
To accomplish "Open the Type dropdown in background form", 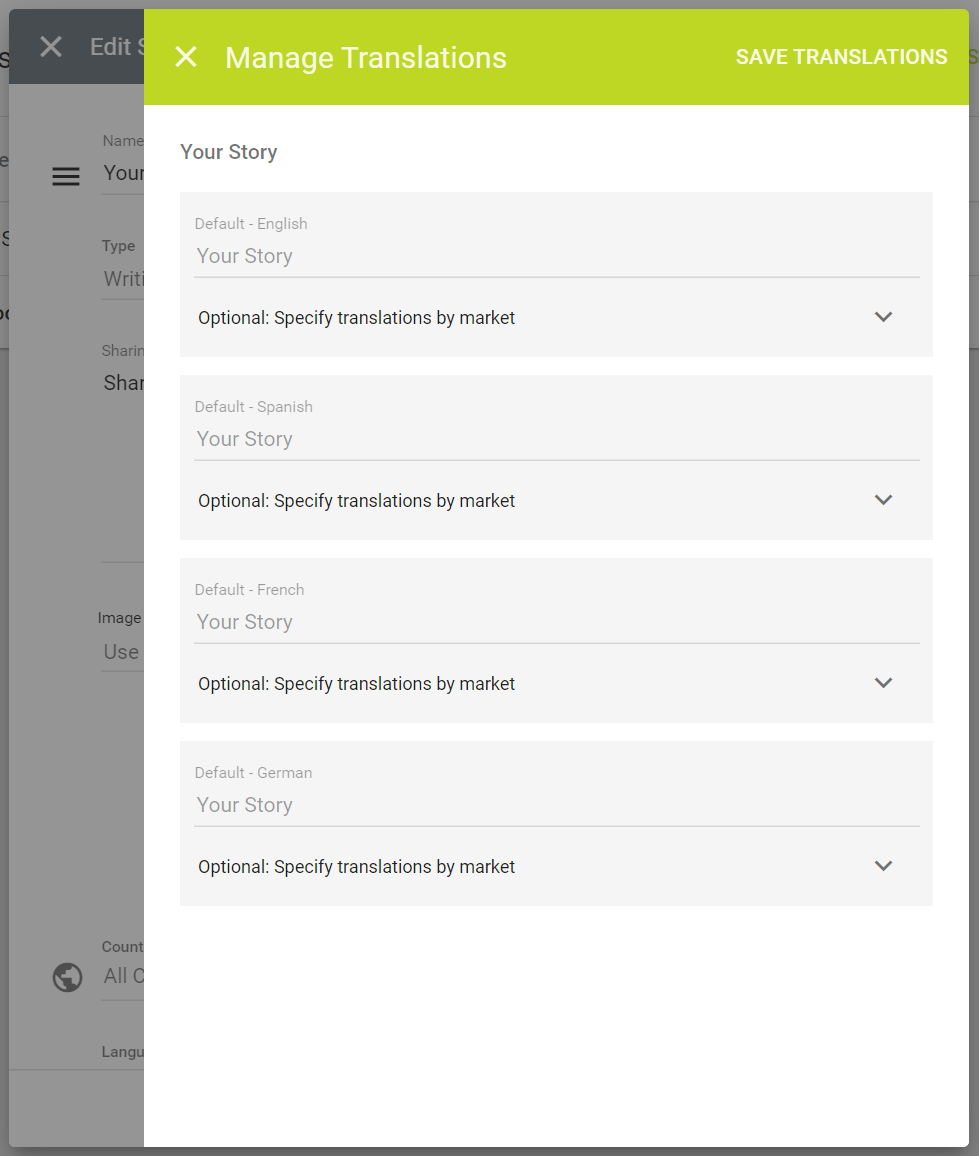I will [x=124, y=279].
